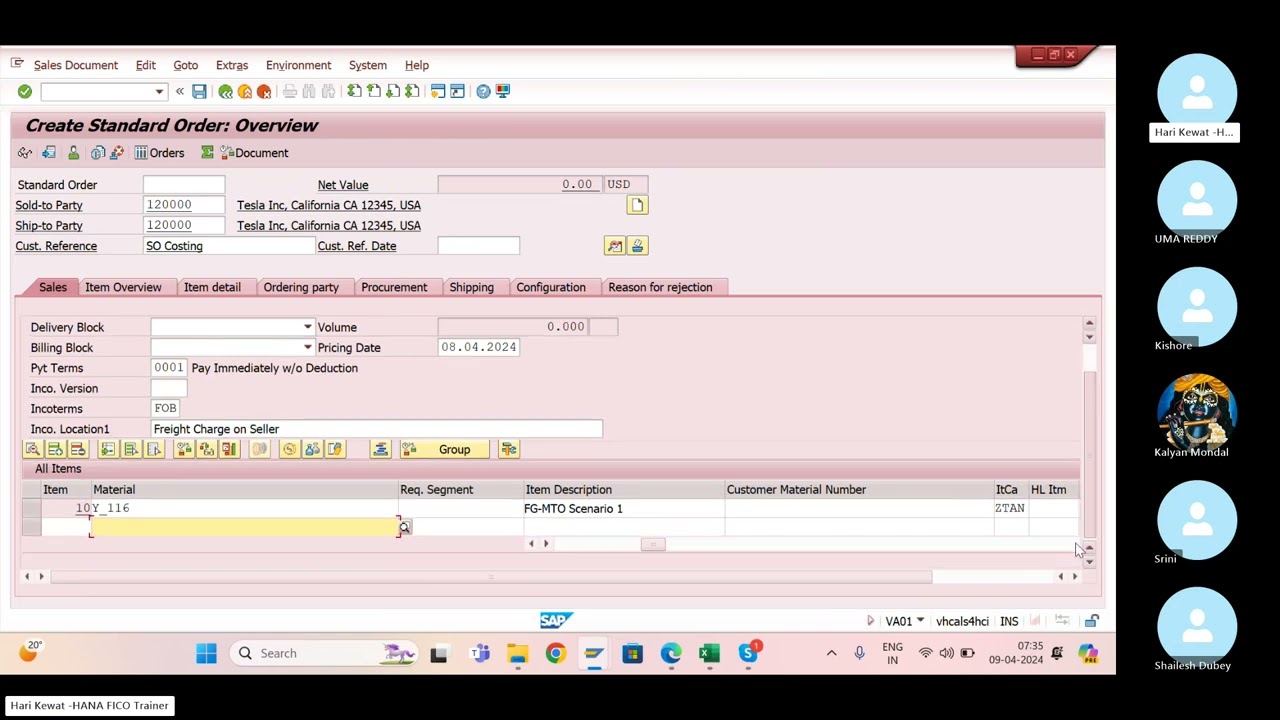Click the item details magnifier icon in the items toolbar
The image size is (1280, 720).
point(33,449)
